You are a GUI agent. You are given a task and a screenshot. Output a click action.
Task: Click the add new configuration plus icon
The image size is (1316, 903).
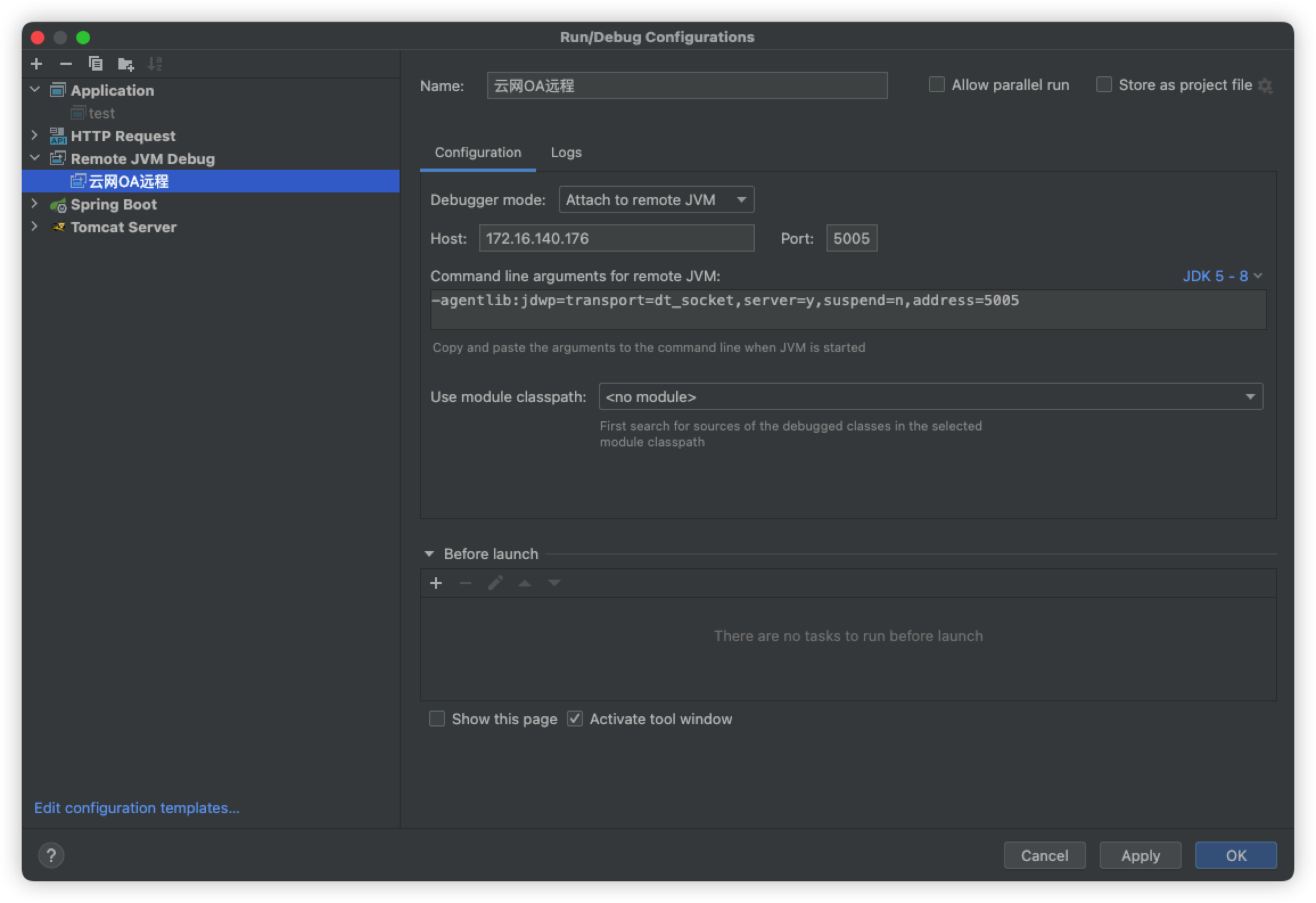pos(36,64)
